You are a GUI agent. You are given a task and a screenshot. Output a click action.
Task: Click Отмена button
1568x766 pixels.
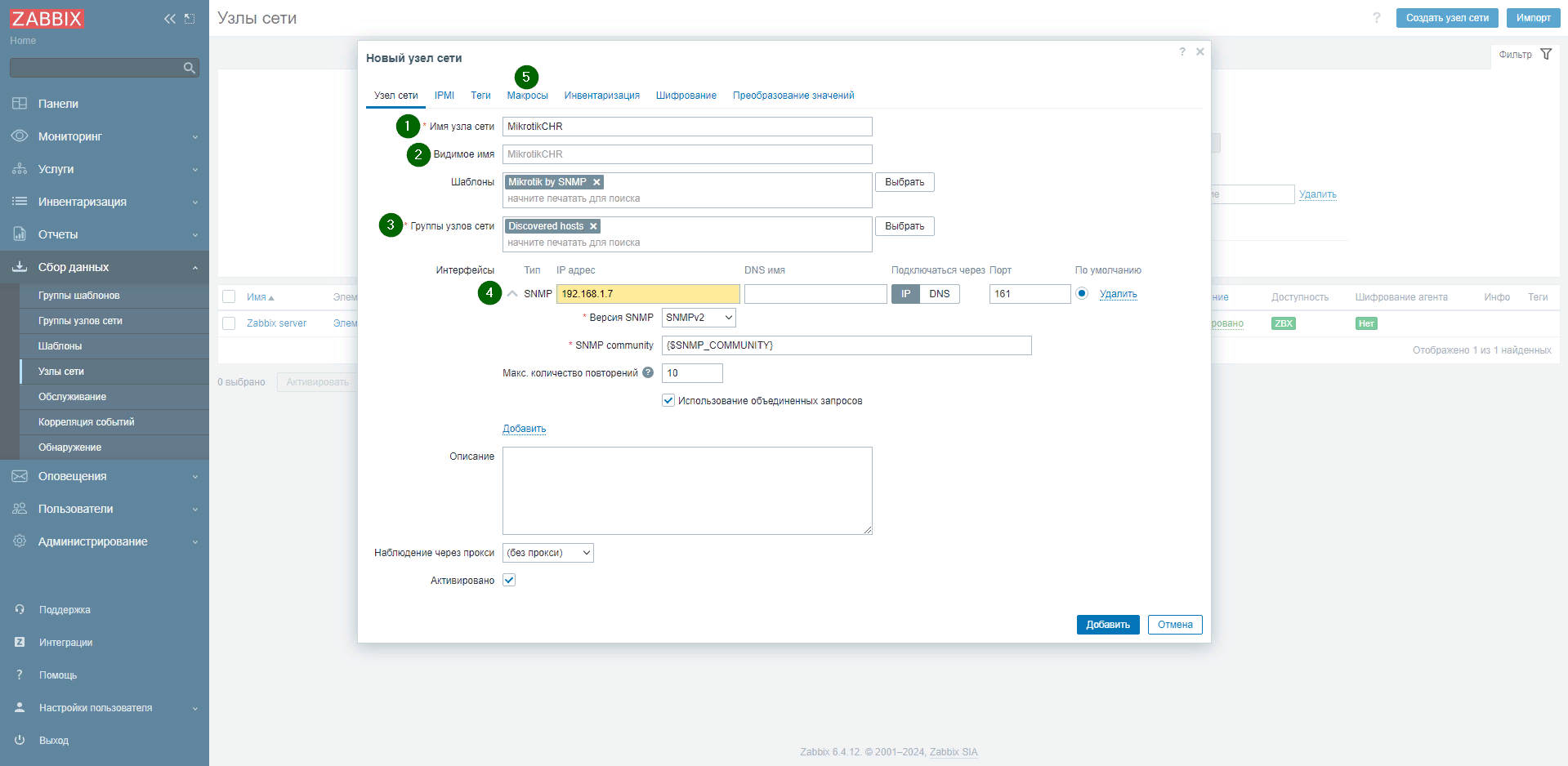click(x=1175, y=625)
